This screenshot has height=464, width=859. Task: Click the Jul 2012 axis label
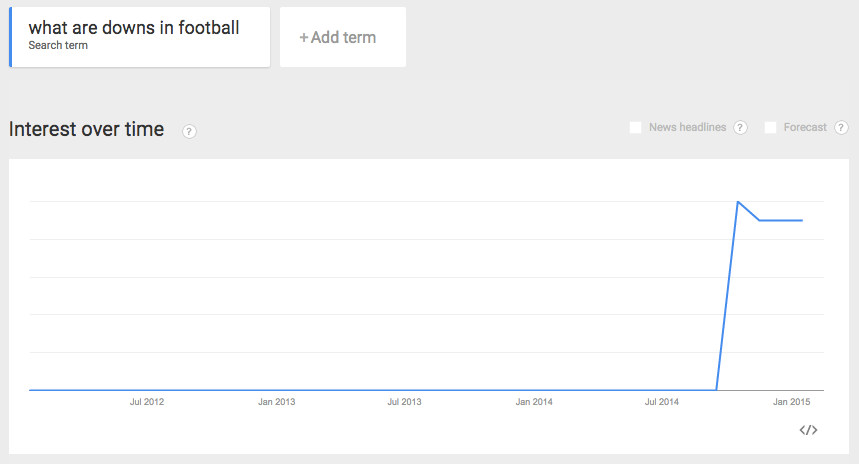point(147,402)
